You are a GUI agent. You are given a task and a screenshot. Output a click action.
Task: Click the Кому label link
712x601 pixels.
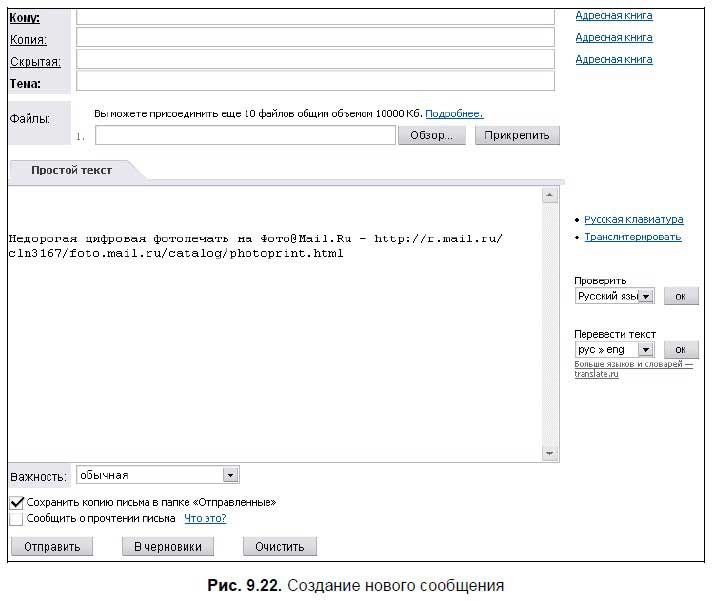tap(25, 18)
